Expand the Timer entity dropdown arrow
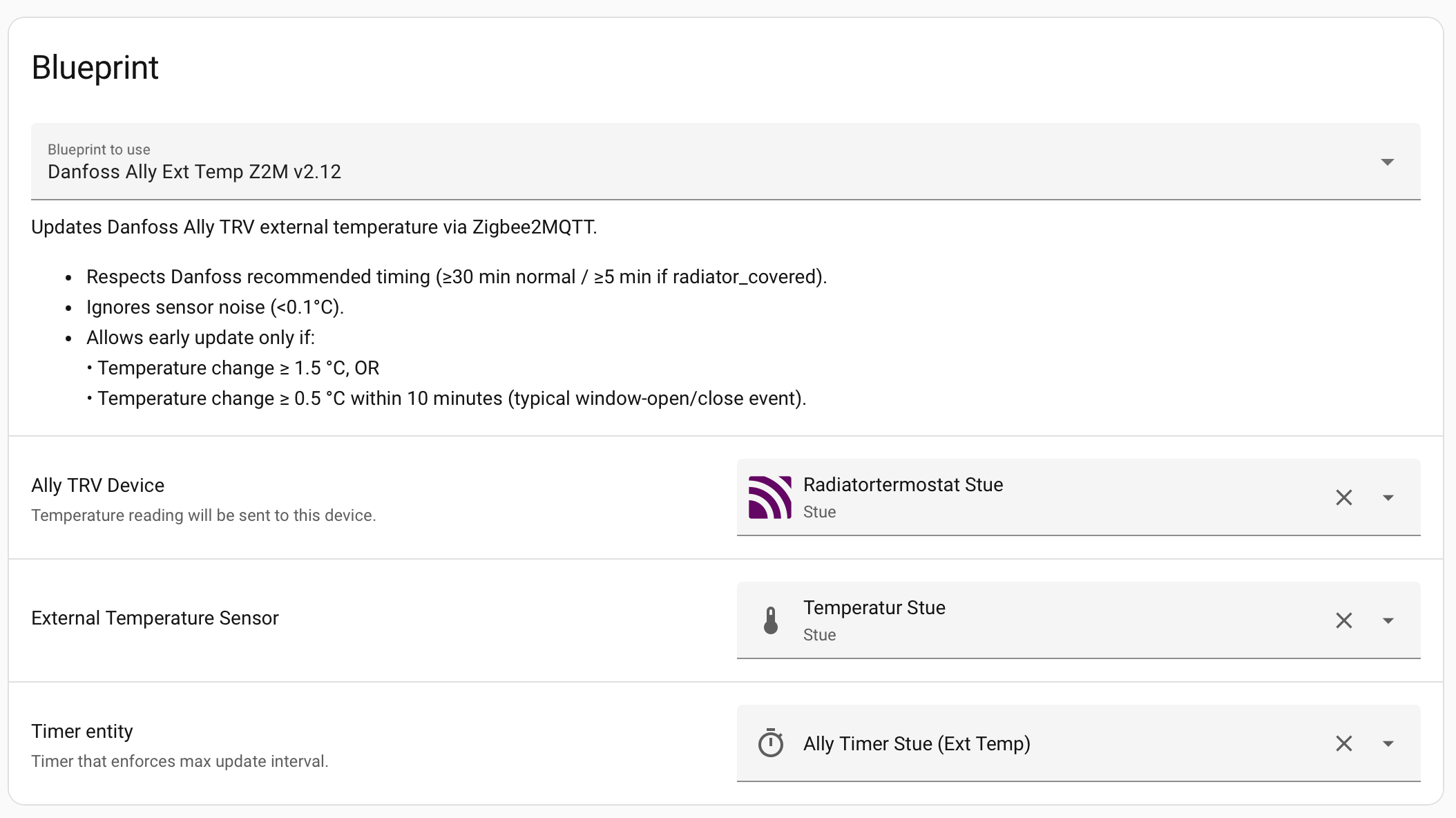 [x=1388, y=743]
